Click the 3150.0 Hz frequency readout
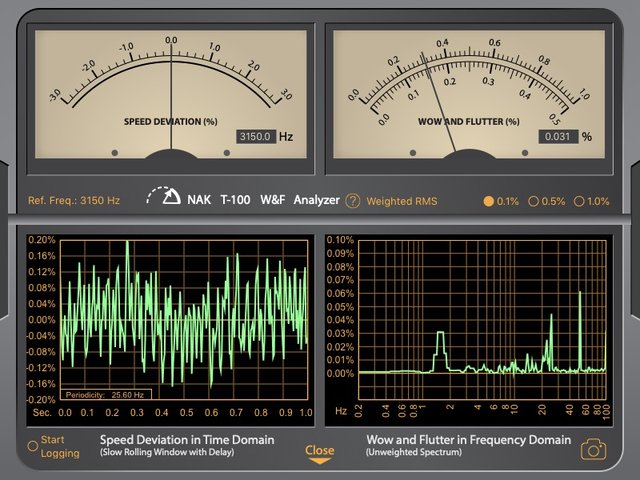 255,136
